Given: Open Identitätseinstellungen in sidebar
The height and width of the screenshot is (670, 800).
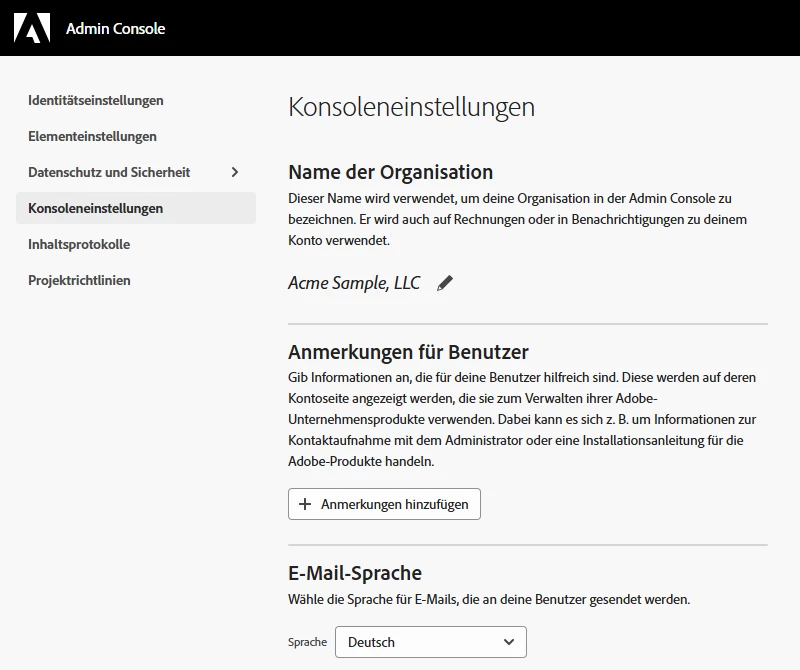Looking at the screenshot, I should [96, 101].
